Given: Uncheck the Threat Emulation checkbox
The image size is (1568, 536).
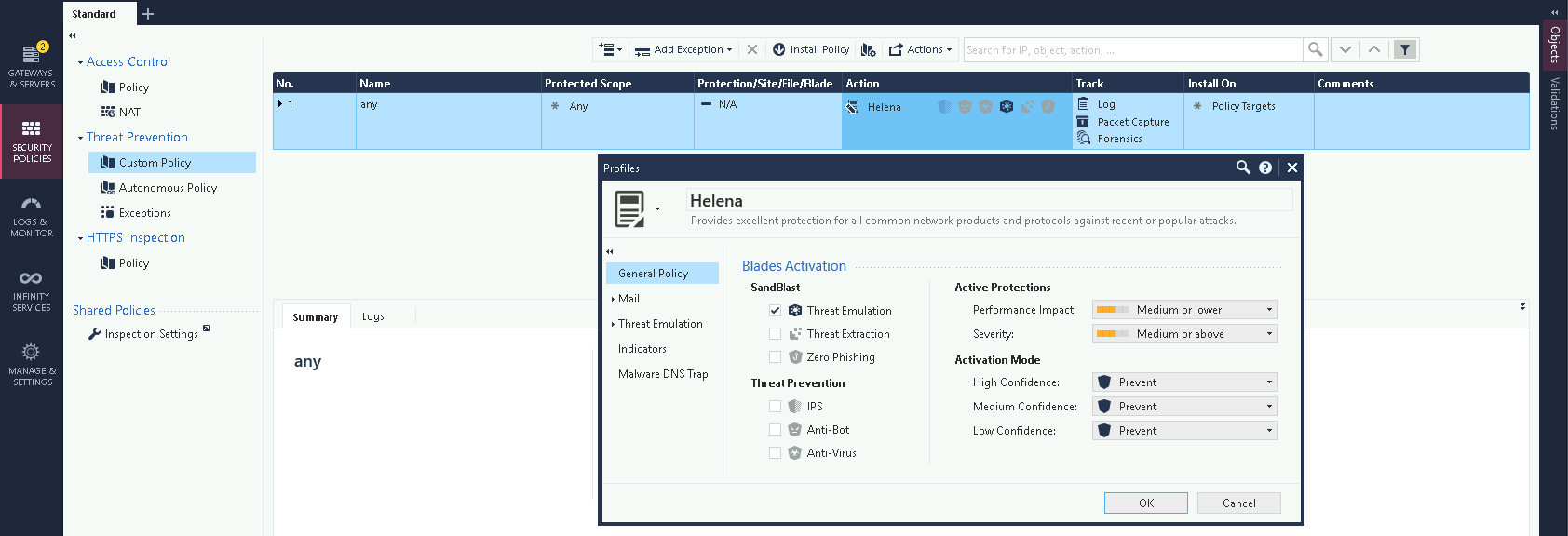Looking at the screenshot, I should [x=775, y=311].
